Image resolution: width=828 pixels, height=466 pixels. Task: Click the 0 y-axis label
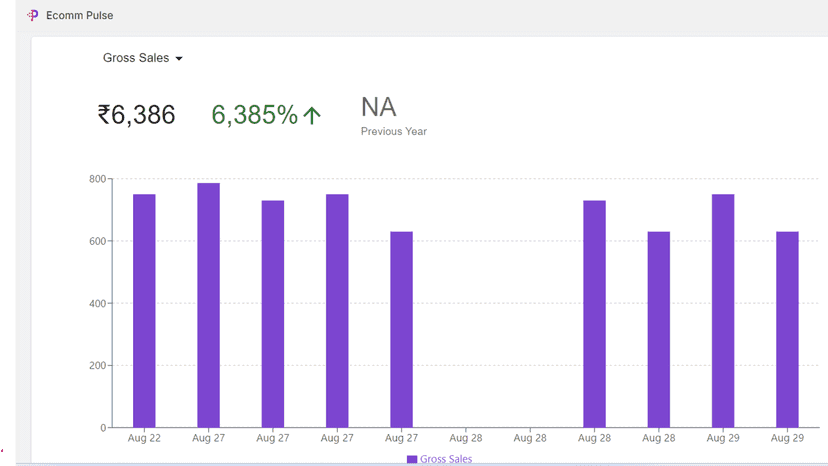pos(103,427)
